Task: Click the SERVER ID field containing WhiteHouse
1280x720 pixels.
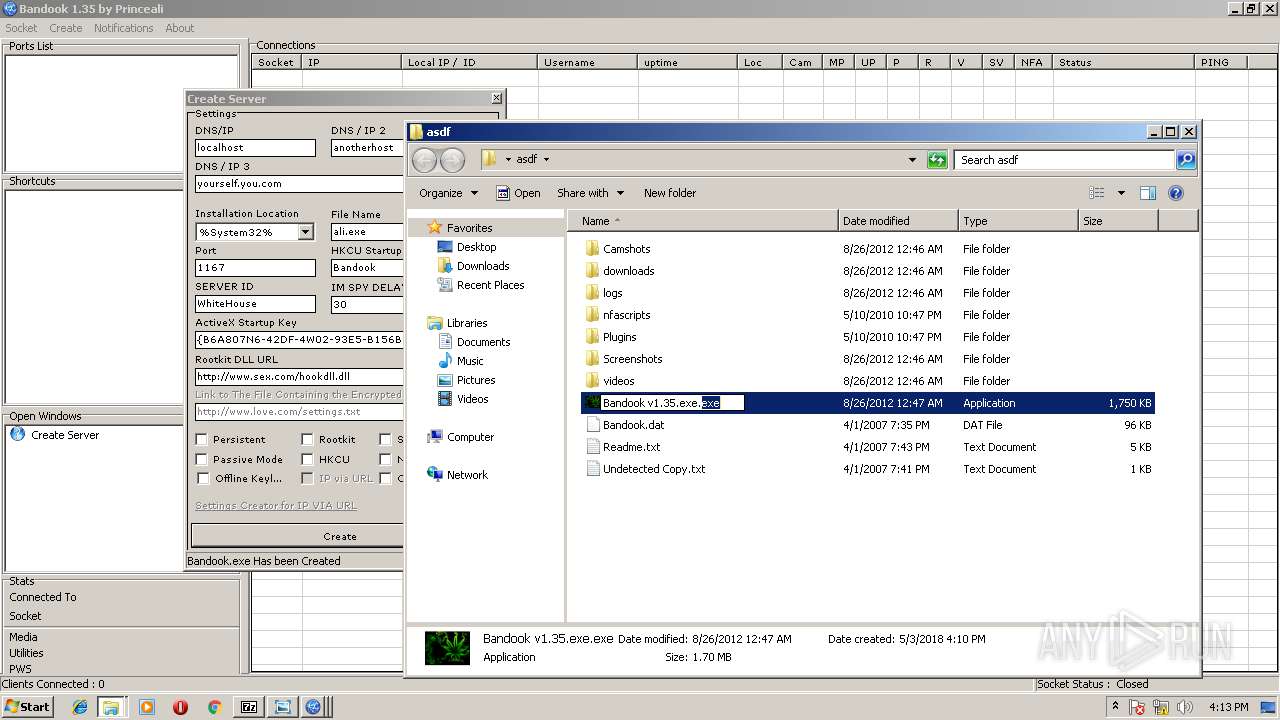Action: 255,304
